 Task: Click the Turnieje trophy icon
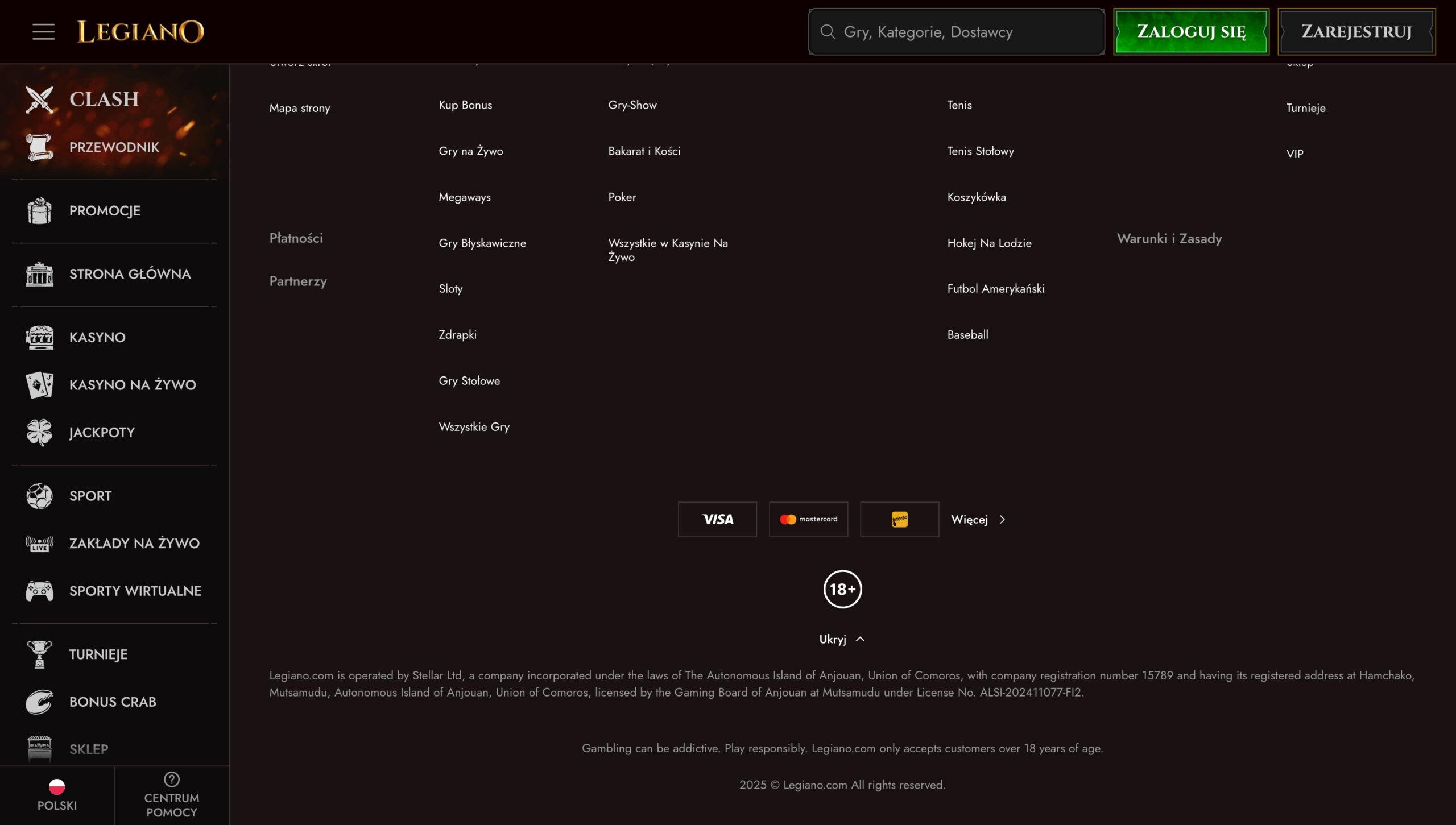point(39,654)
